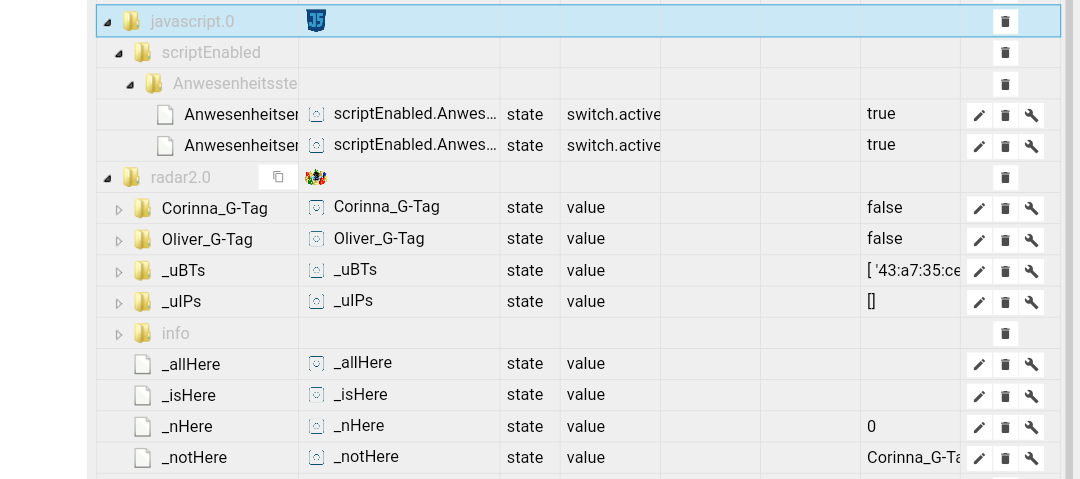The width and height of the screenshot is (1080, 479).
Task: Delete the info folder
Action: click(x=1005, y=334)
